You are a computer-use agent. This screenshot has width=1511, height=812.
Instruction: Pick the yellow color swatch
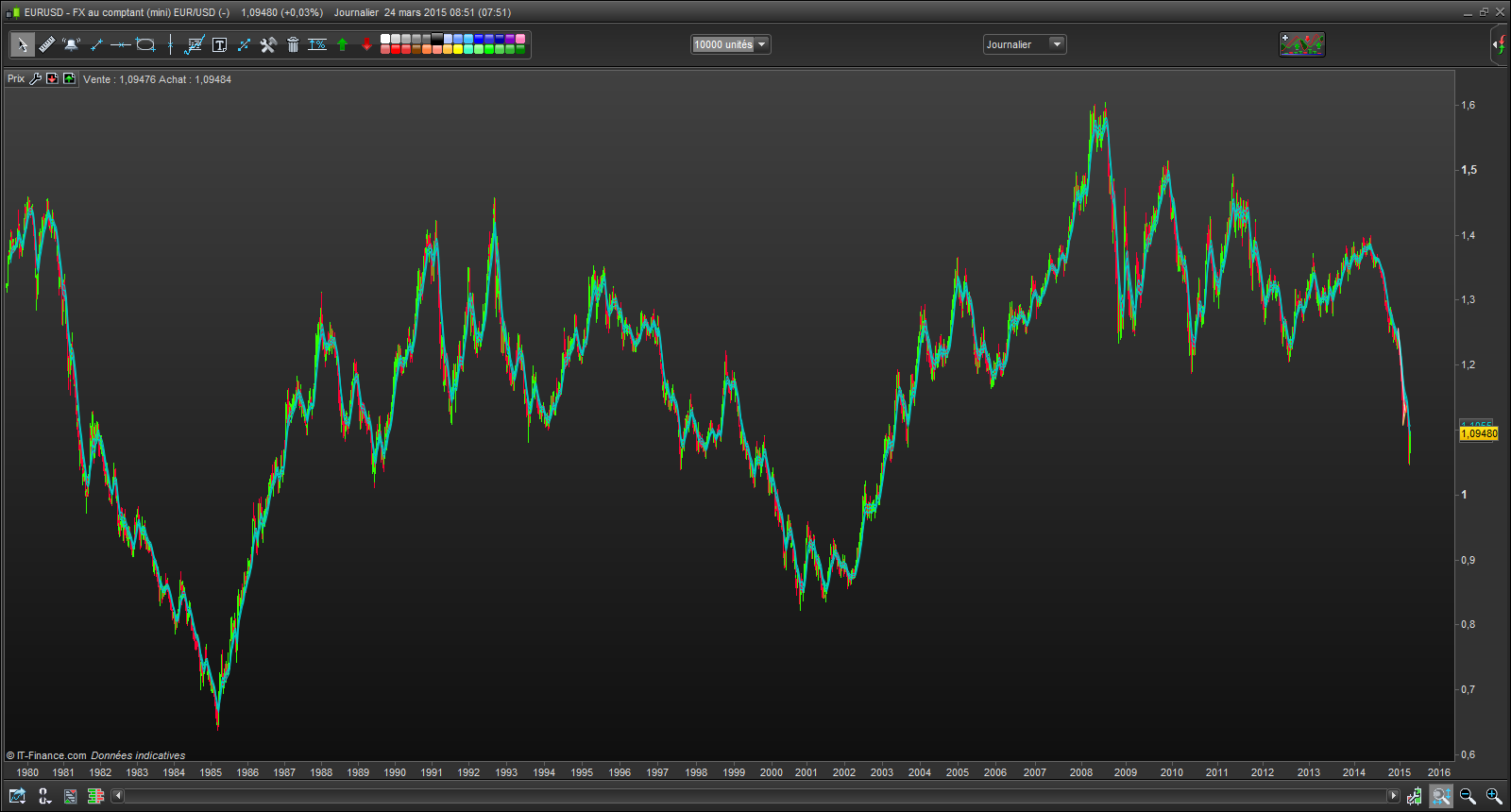[x=458, y=49]
